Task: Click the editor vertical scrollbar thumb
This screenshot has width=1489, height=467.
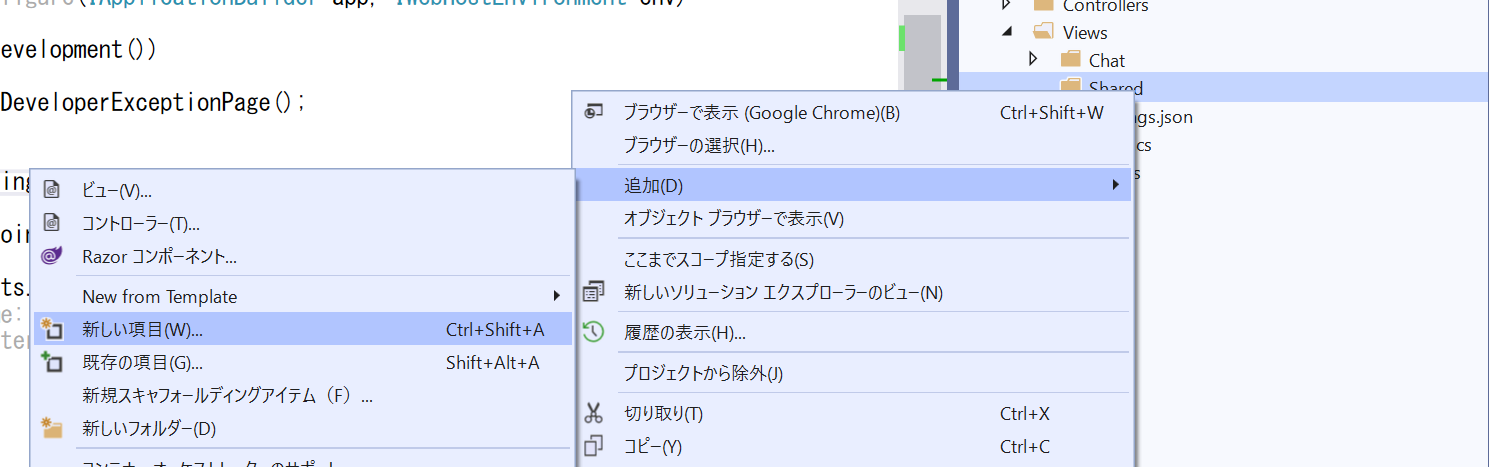Action: pos(923,50)
